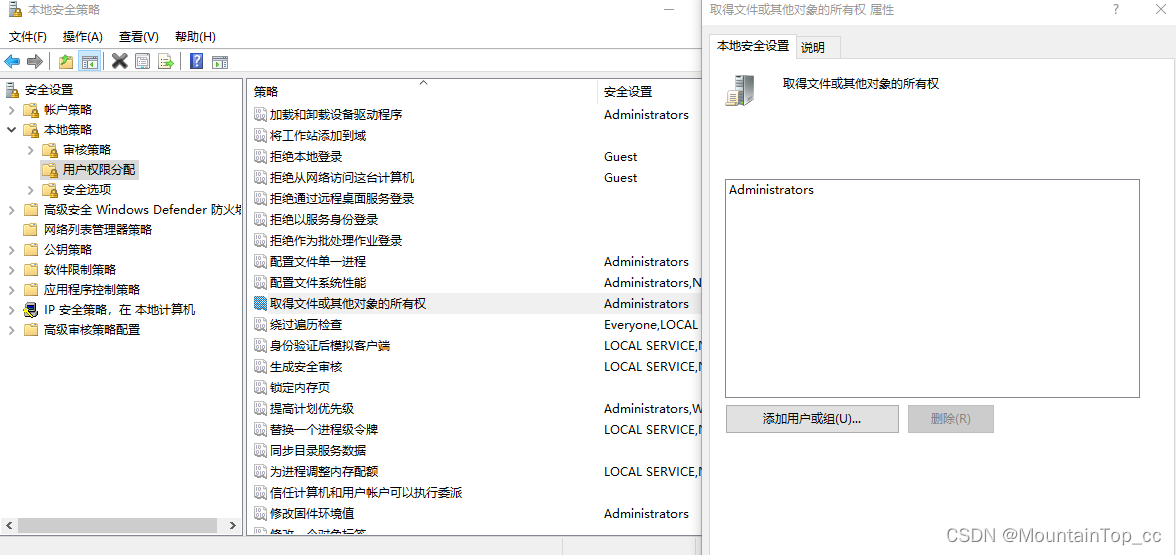This screenshot has width=1176, height=555.
Task: Sort by the 策略 column header
Action: [422, 92]
